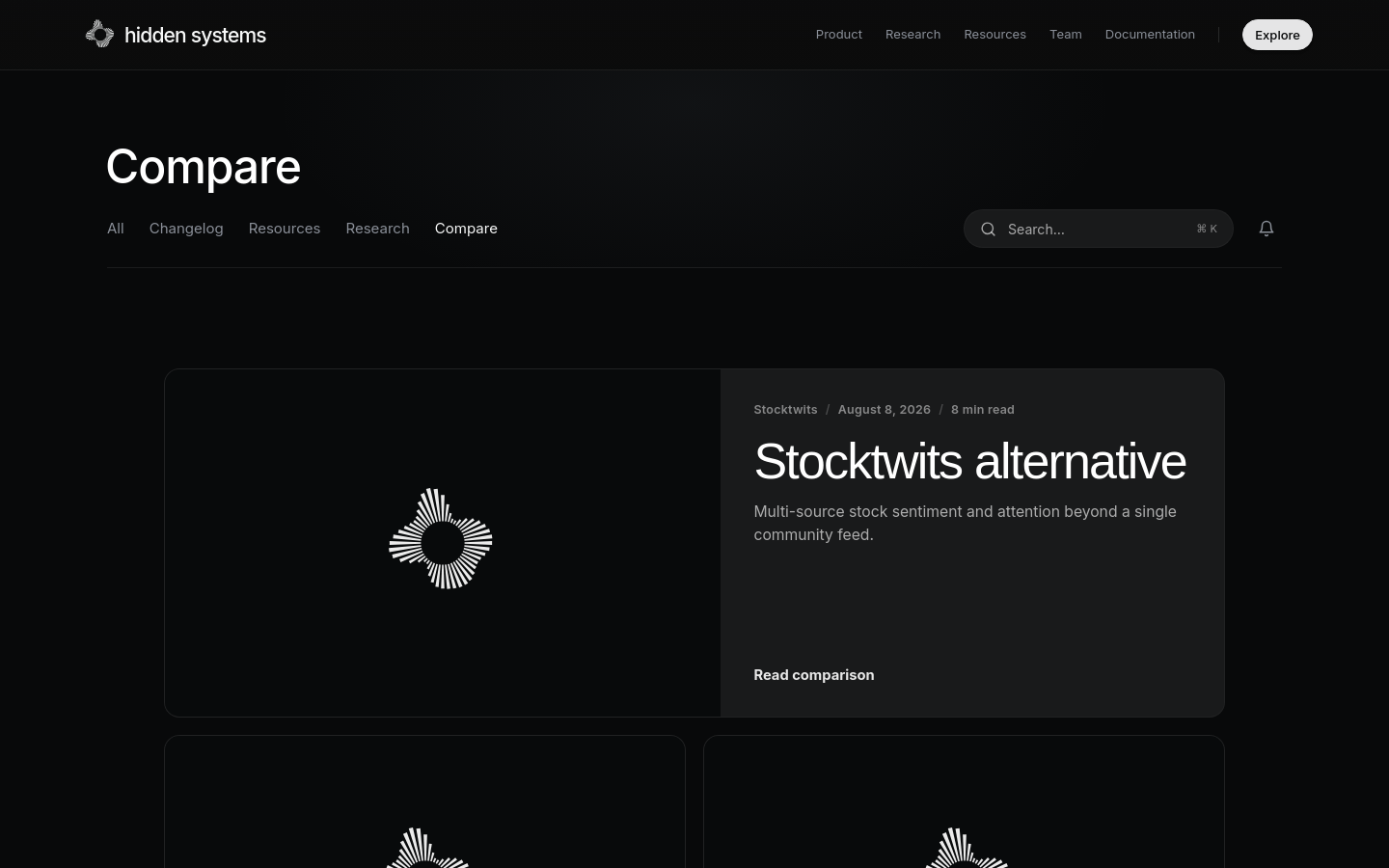The width and height of the screenshot is (1389, 868).
Task: Focus the Search input field
Action: pyautogui.click(x=1098, y=229)
